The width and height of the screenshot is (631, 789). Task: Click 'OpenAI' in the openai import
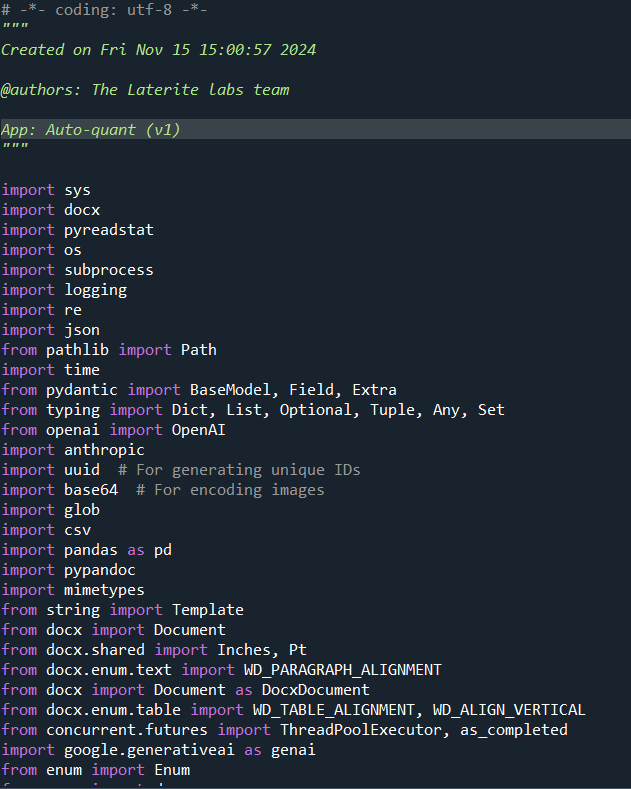199,430
